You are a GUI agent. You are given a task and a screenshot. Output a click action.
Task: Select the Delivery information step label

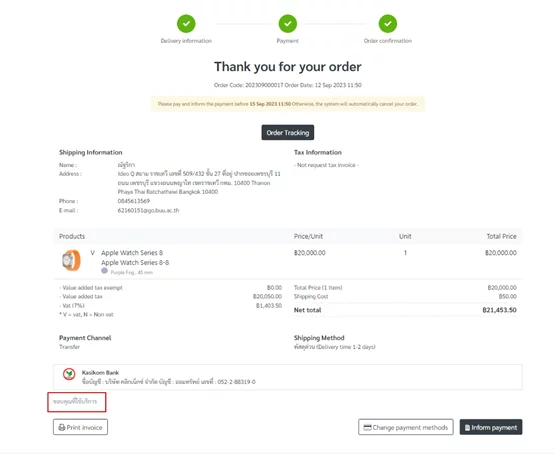(186, 41)
